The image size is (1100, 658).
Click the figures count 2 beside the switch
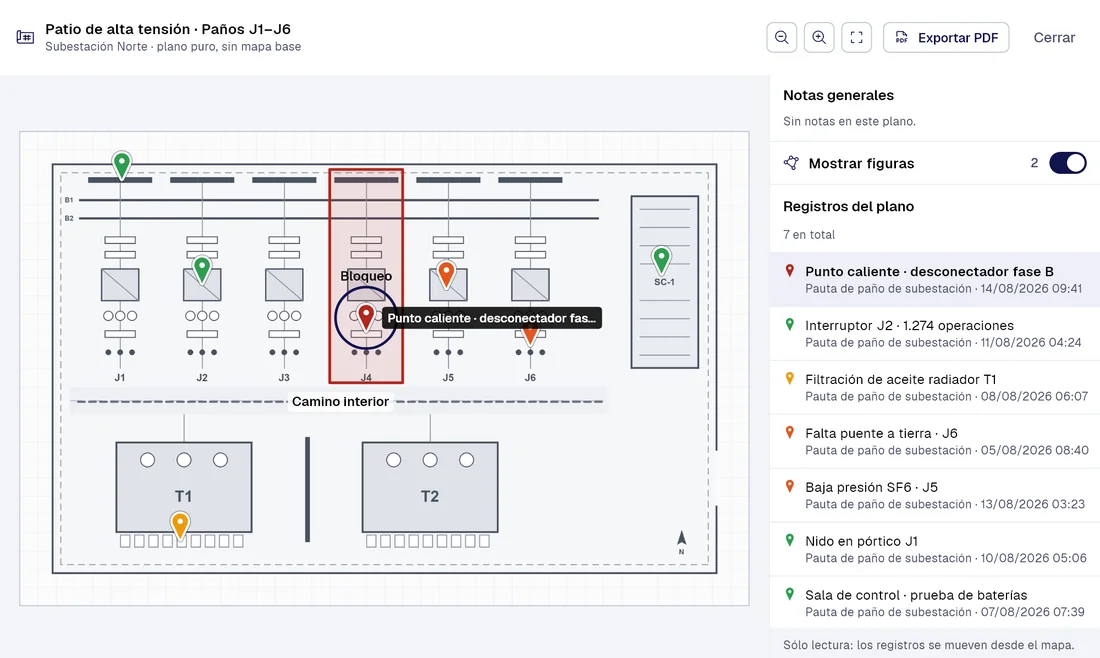(x=1034, y=163)
